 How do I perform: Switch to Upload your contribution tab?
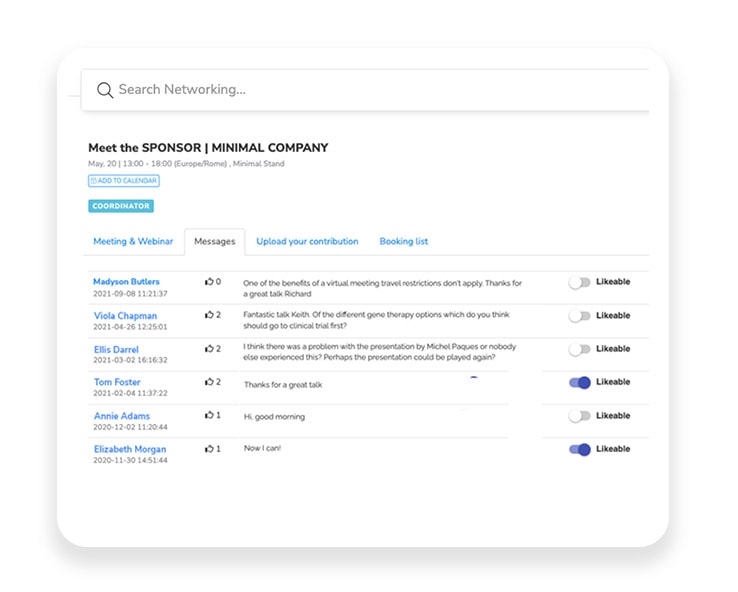point(307,242)
